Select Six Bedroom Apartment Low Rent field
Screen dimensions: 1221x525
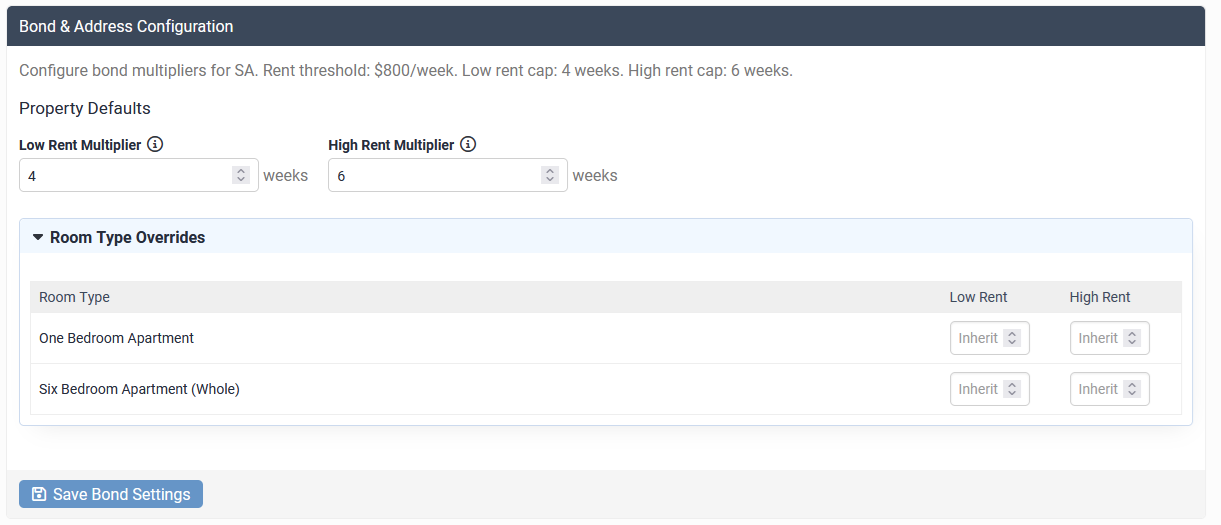[976, 389]
